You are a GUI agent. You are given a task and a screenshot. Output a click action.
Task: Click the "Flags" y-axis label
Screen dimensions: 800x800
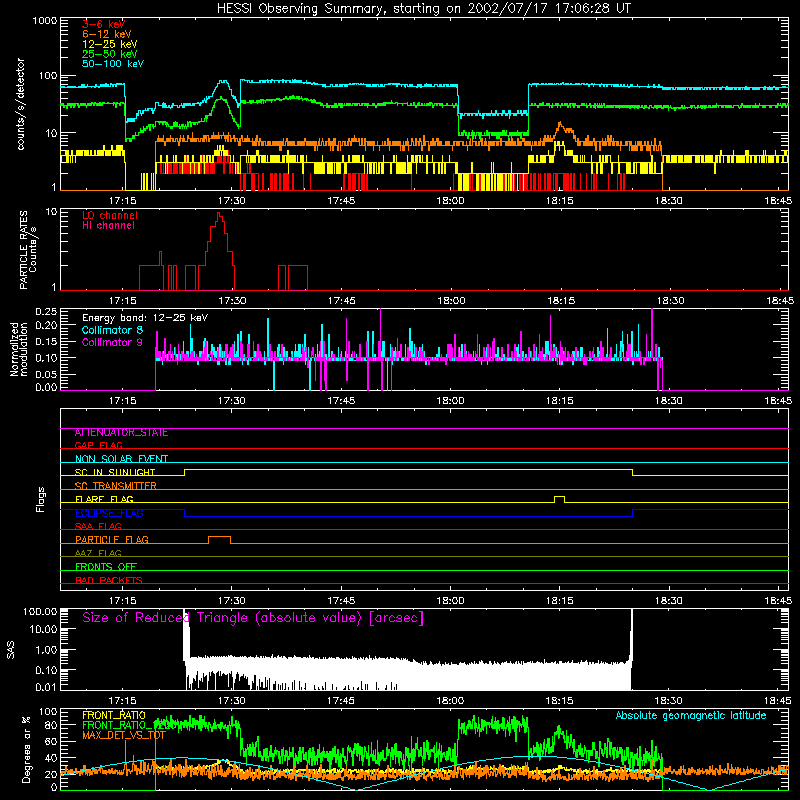pos(40,499)
